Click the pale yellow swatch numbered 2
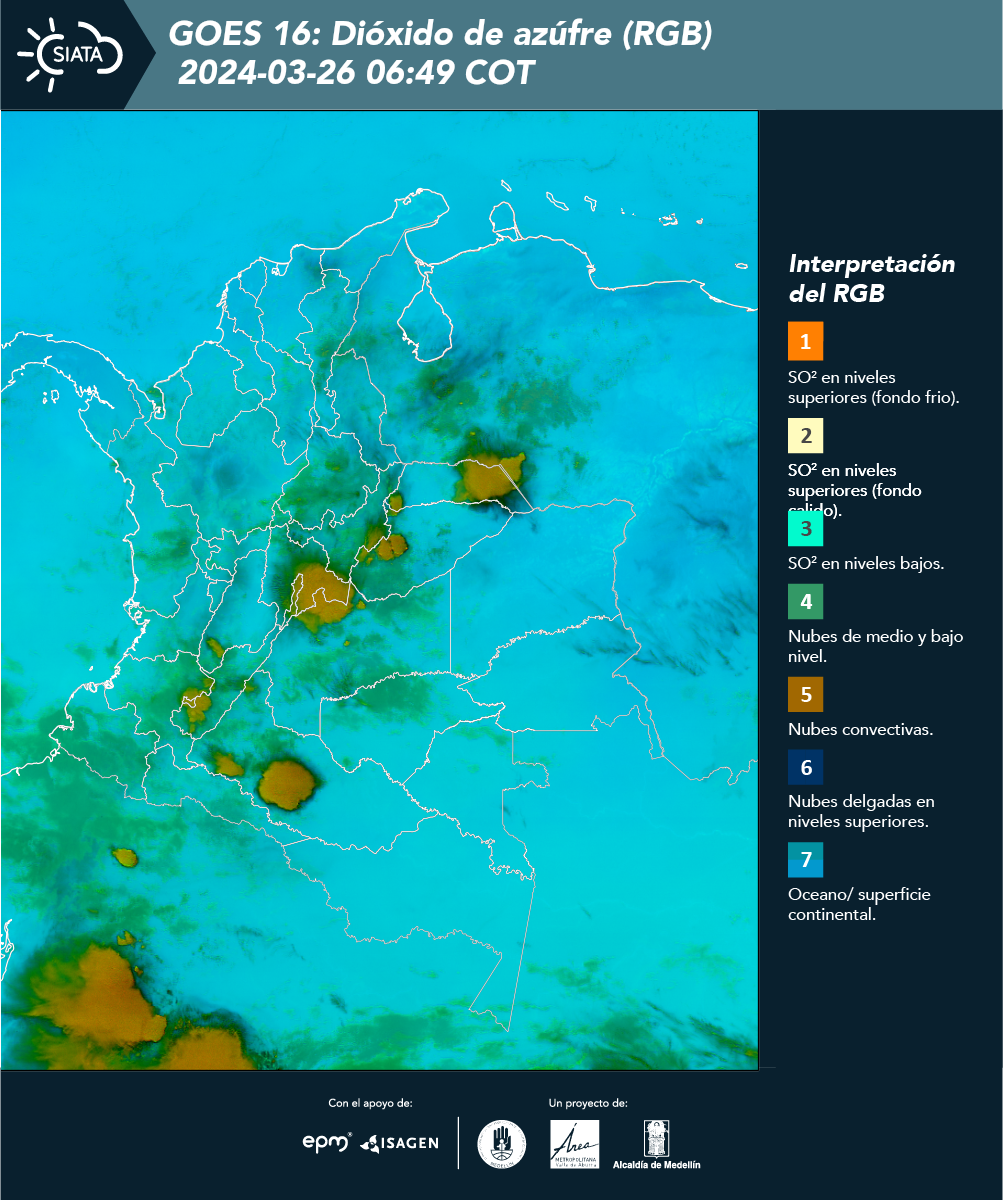The height and width of the screenshot is (1200, 1003). coord(806,436)
